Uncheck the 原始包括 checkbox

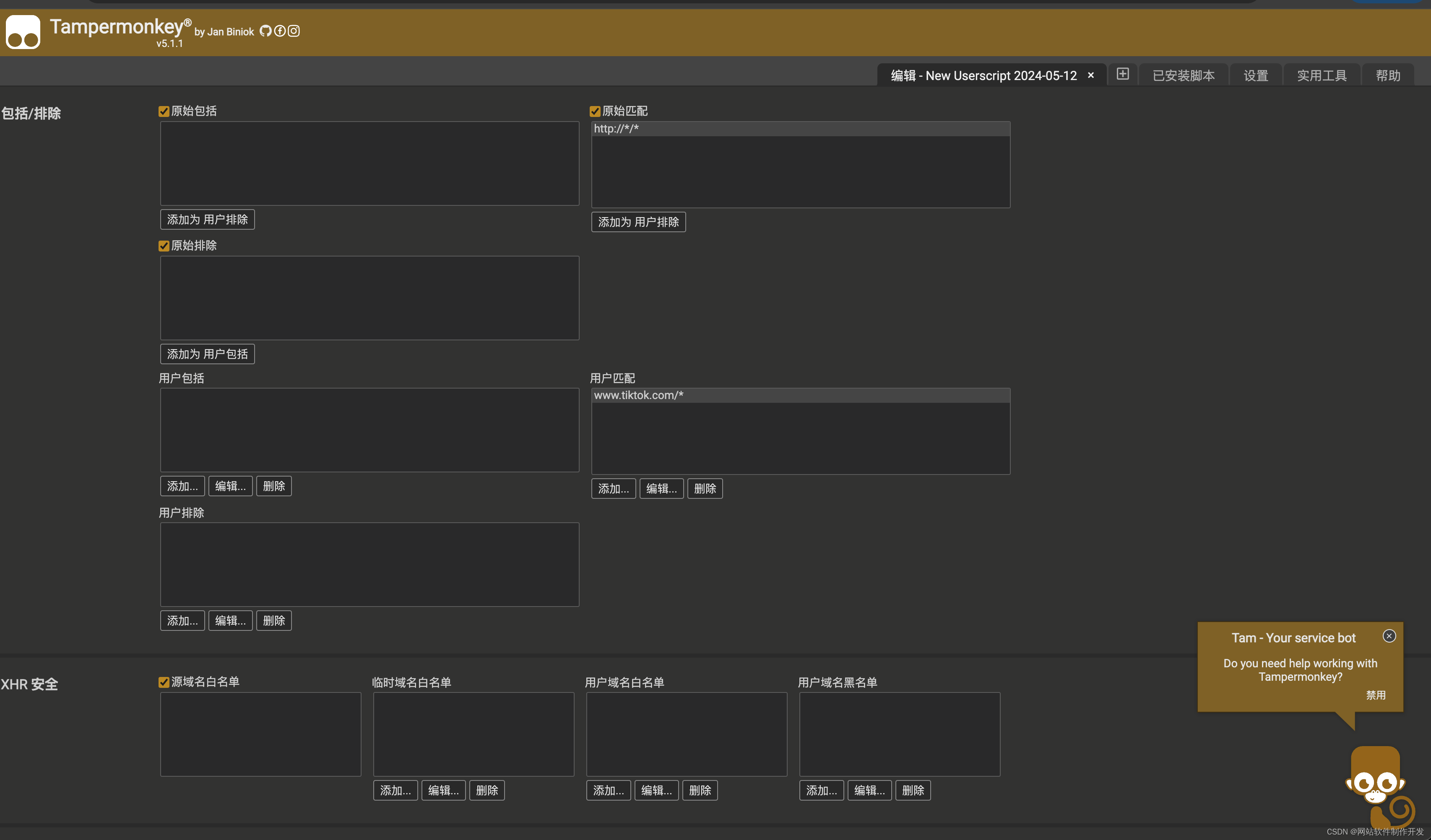pyautogui.click(x=164, y=111)
